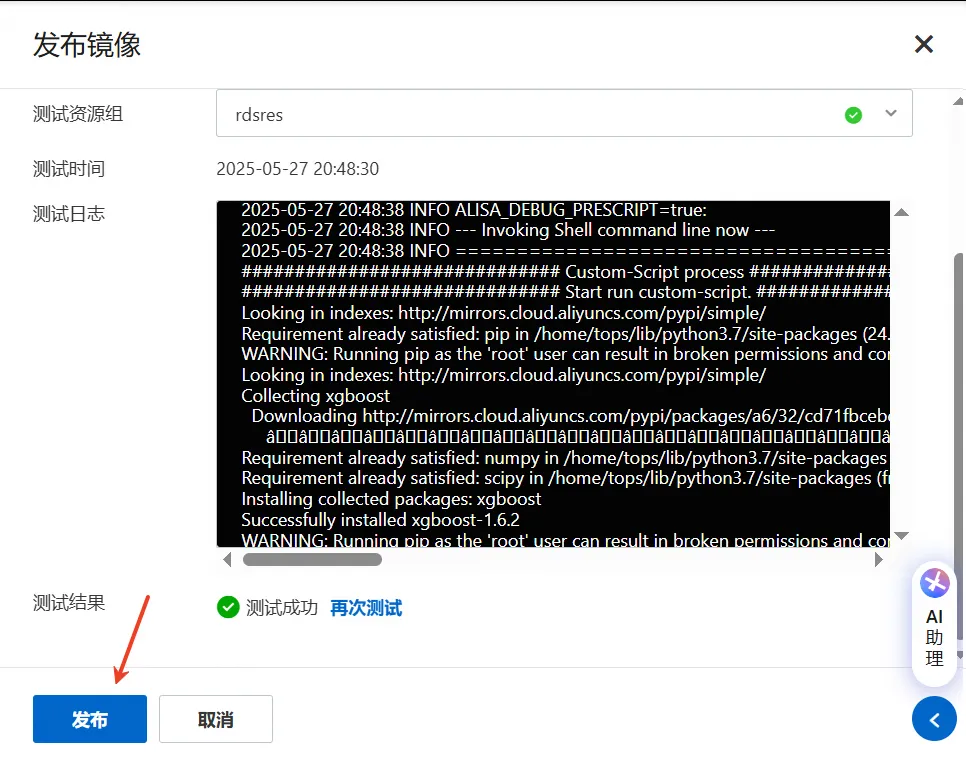The height and width of the screenshot is (758, 966).
Task: Open the rdsres resource group combo box
Action: pos(564,113)
